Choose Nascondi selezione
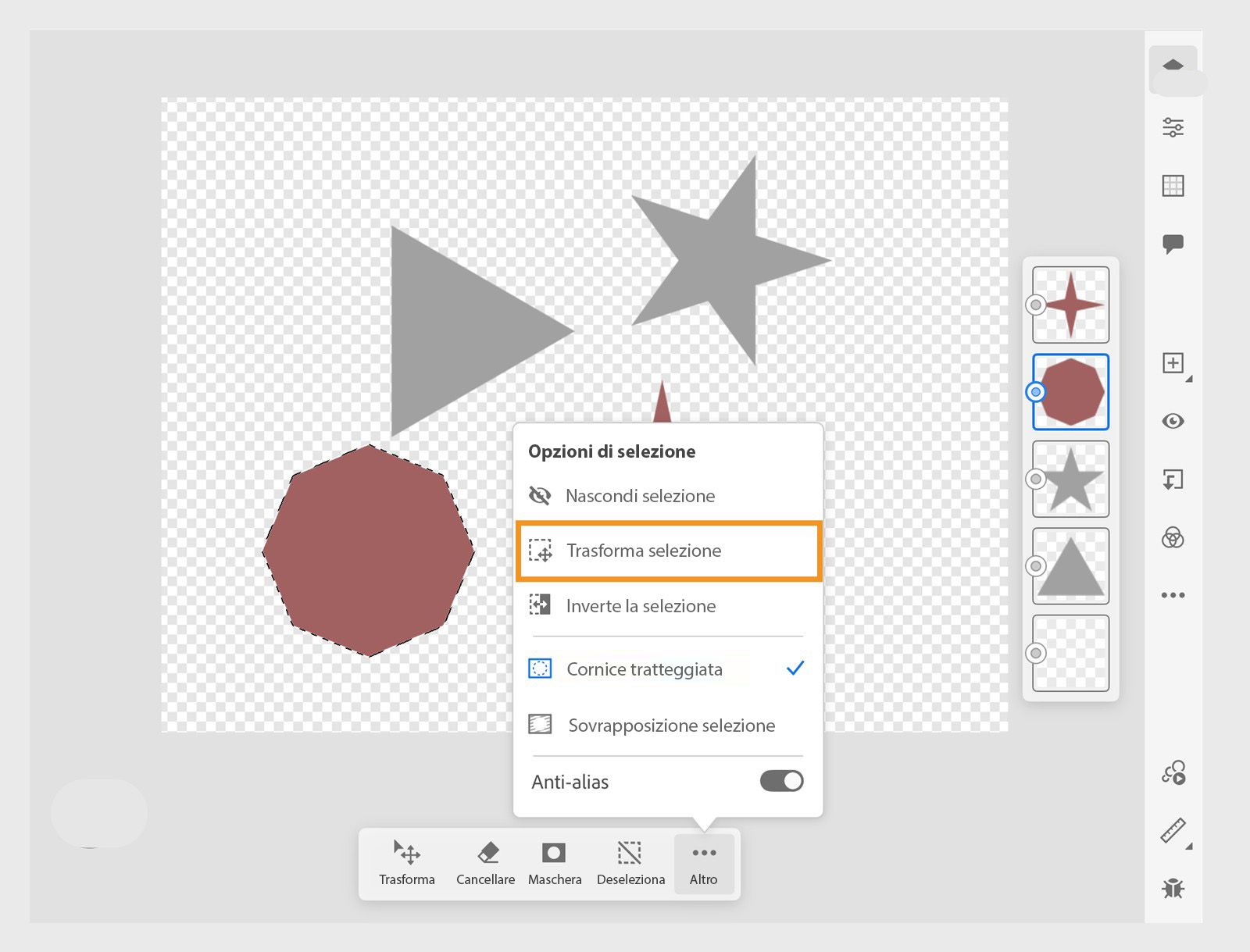1250x952 pixels. 668,496
